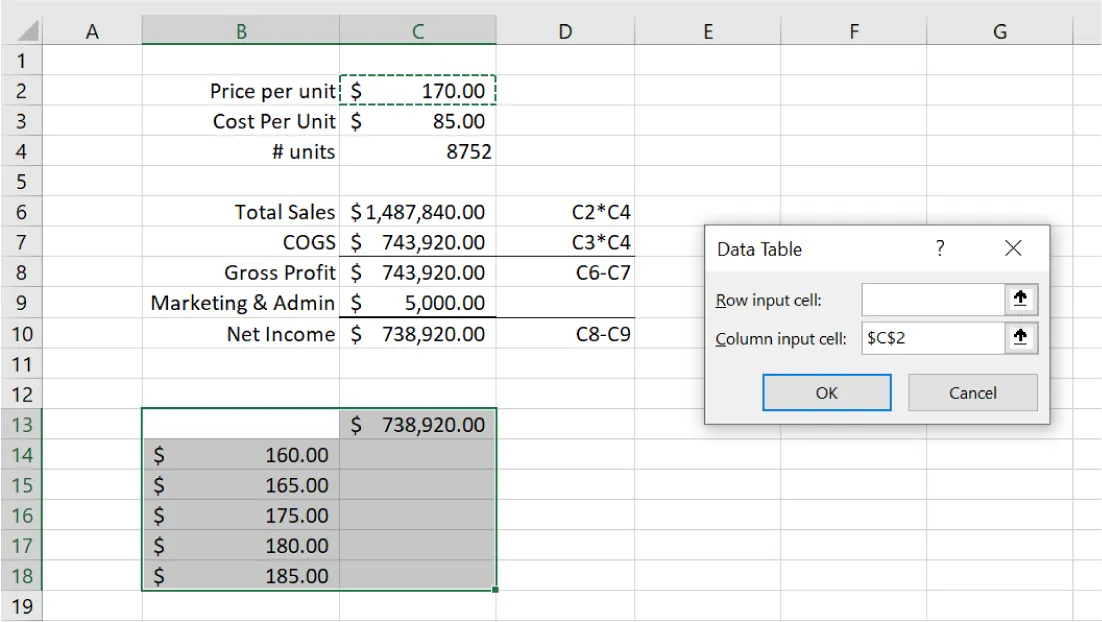Select cell C13 showing $738,920.00

418,424
